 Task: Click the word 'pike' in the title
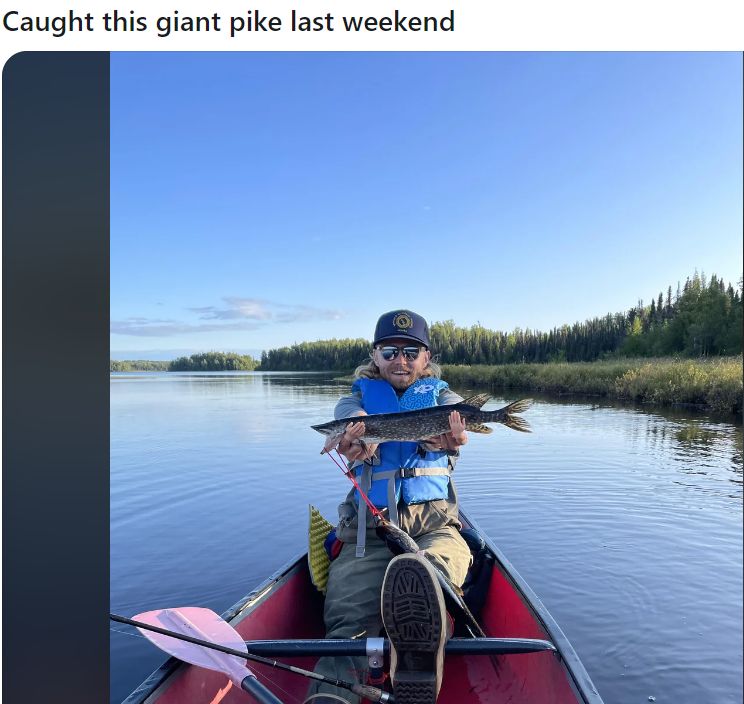click(x=256, y=22)
